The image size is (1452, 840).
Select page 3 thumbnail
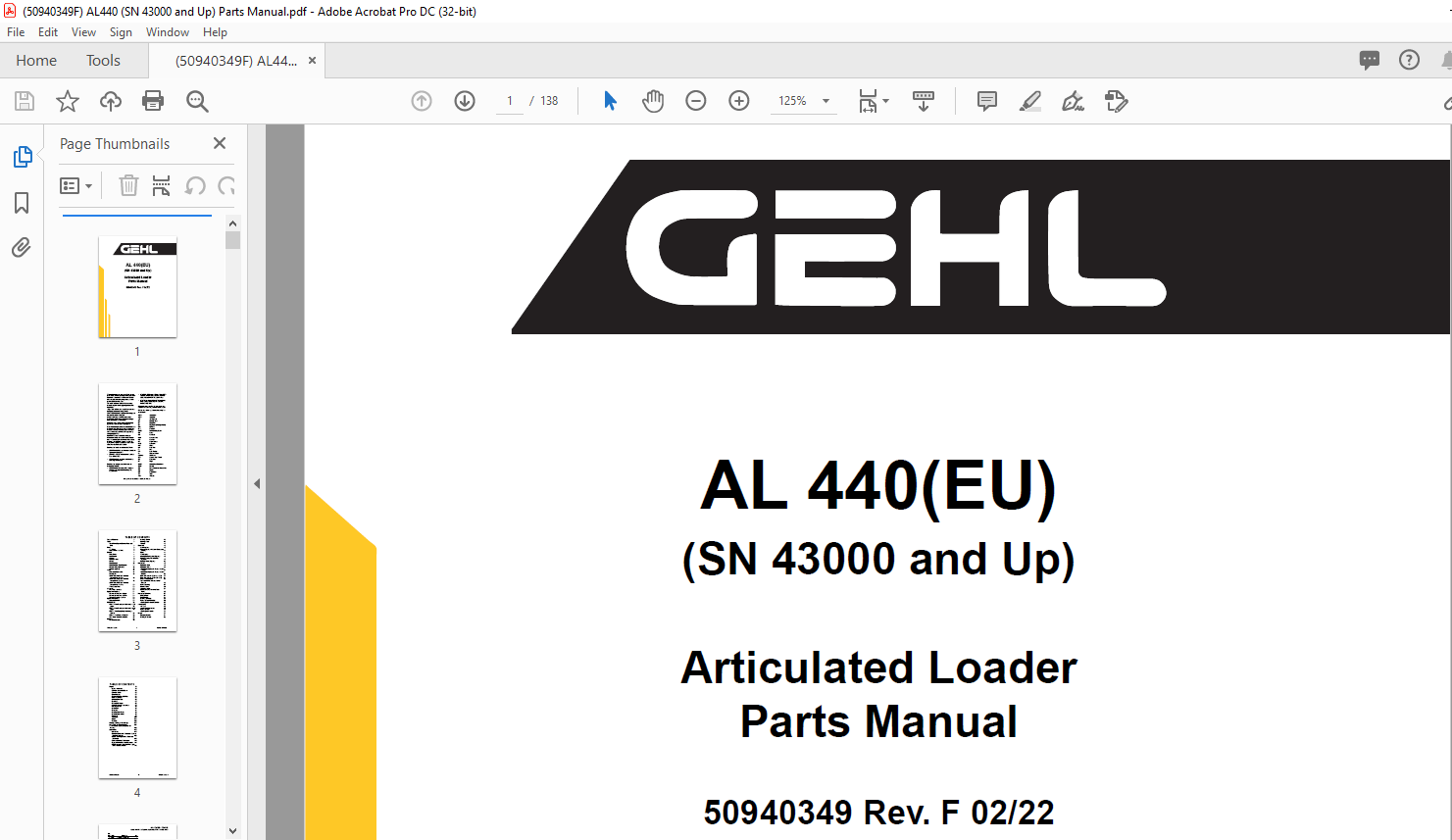137,581
